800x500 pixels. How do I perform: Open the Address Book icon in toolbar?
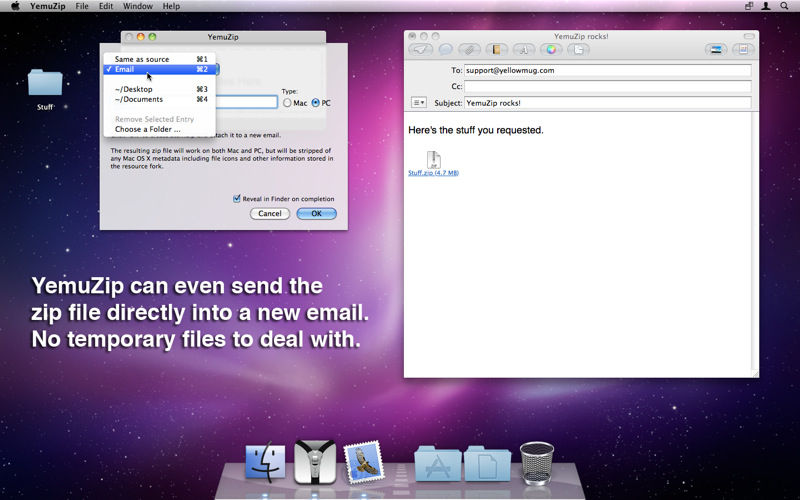[x=496, y=49]
